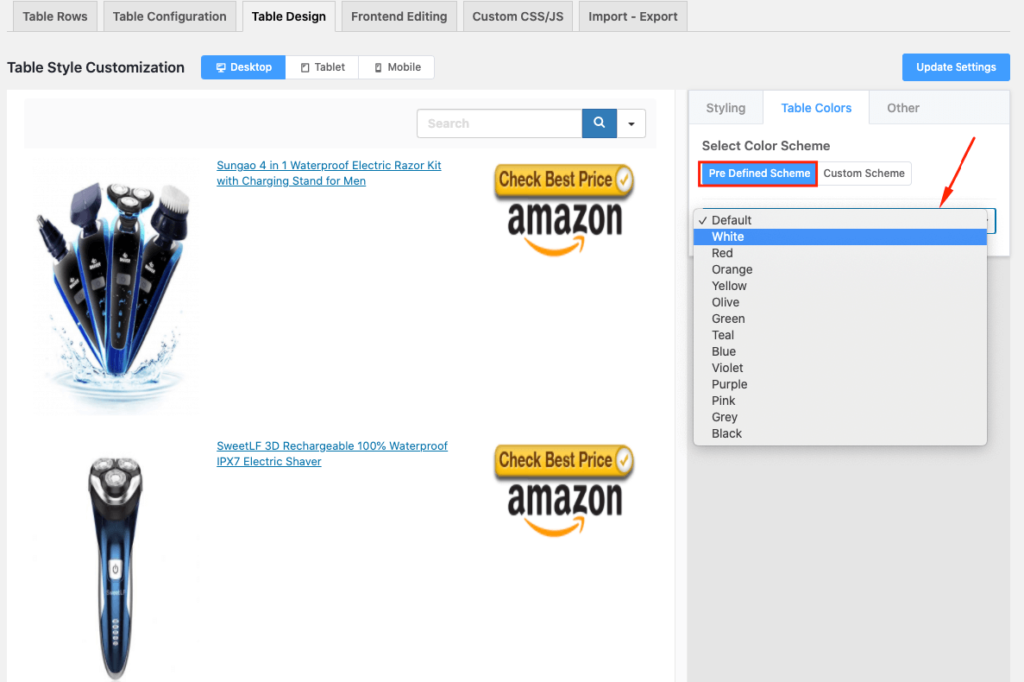Viewport: 1024px width, 682px height.
Task: Click the Update Settings button
Action: coord(955,67)
